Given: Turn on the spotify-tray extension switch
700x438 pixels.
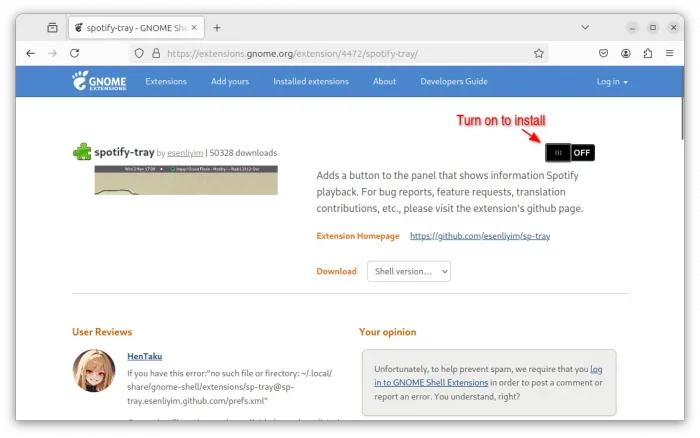Looking at the screenshot, I should pyautogui.click(x=570, y=152).
